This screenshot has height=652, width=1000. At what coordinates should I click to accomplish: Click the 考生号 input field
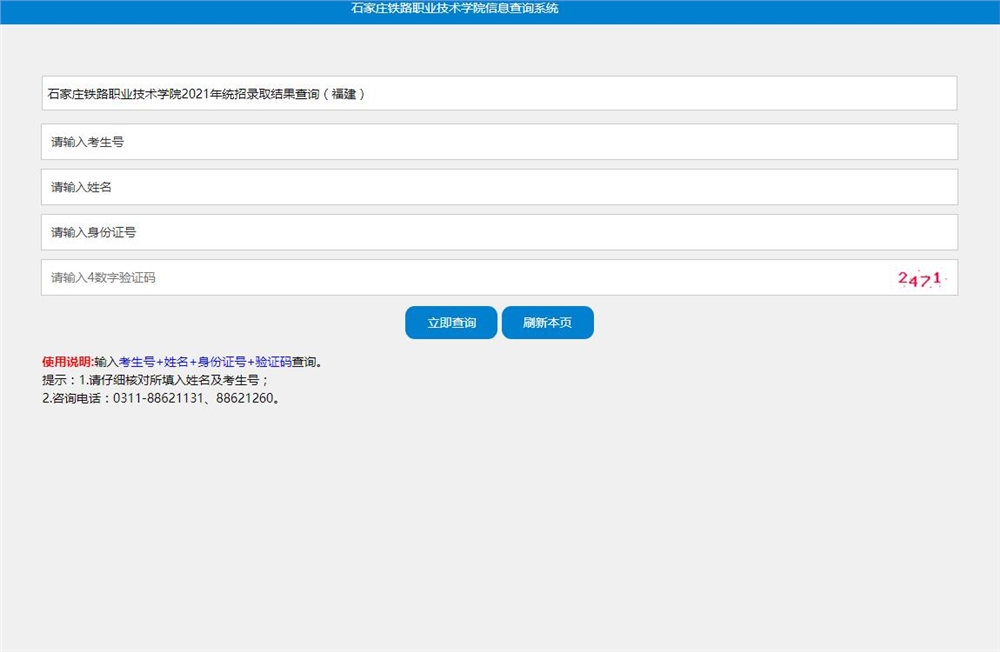click(x=499, y=142)
